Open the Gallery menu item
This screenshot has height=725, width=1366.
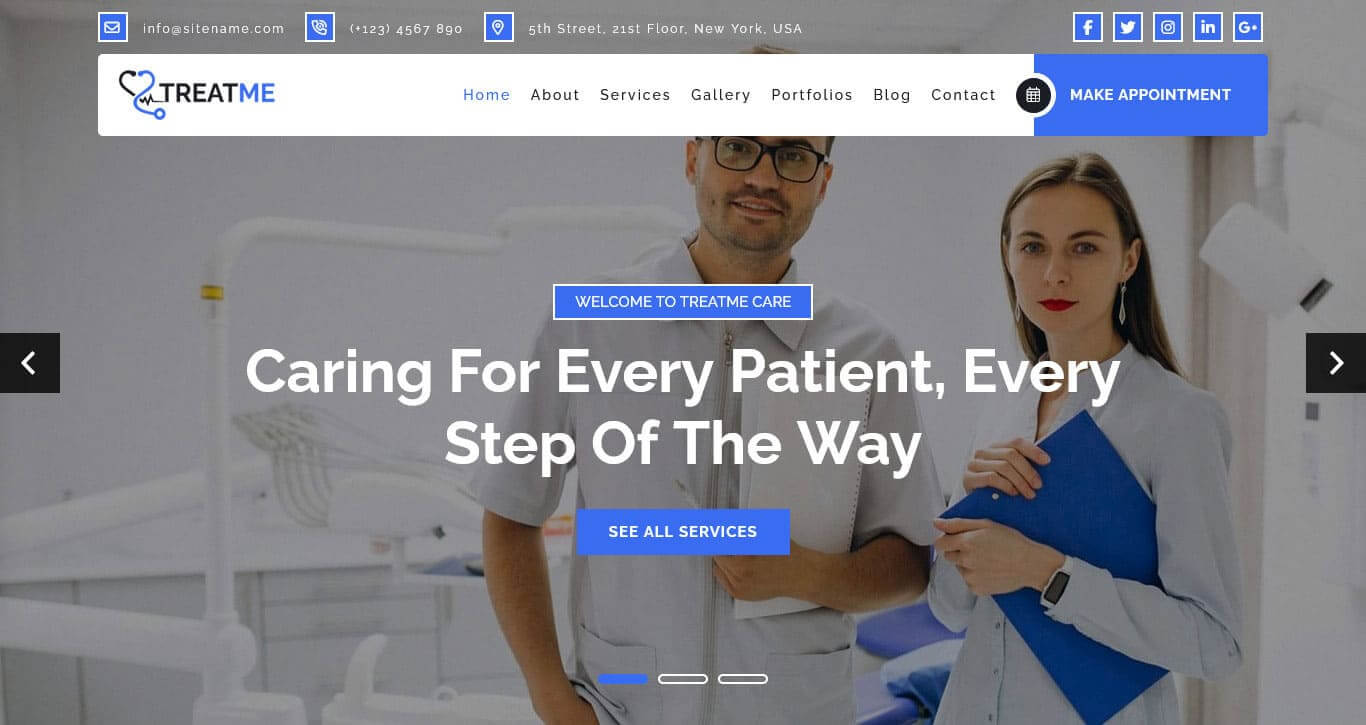(721, 95)
